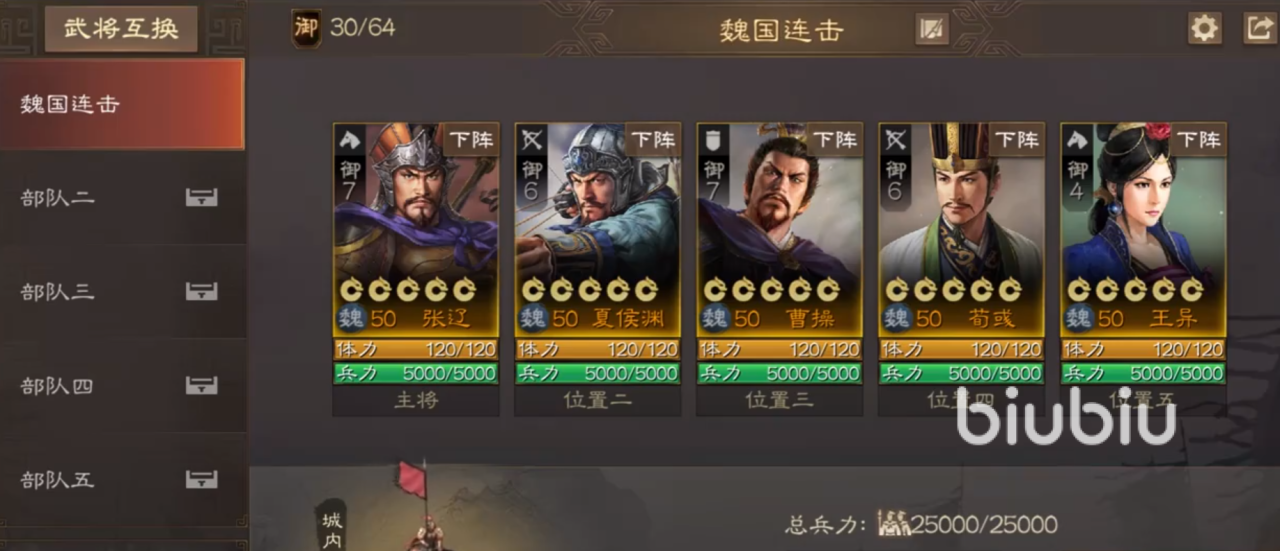
Task: Click the archive icon on 部队三
Action: [202, 291]
